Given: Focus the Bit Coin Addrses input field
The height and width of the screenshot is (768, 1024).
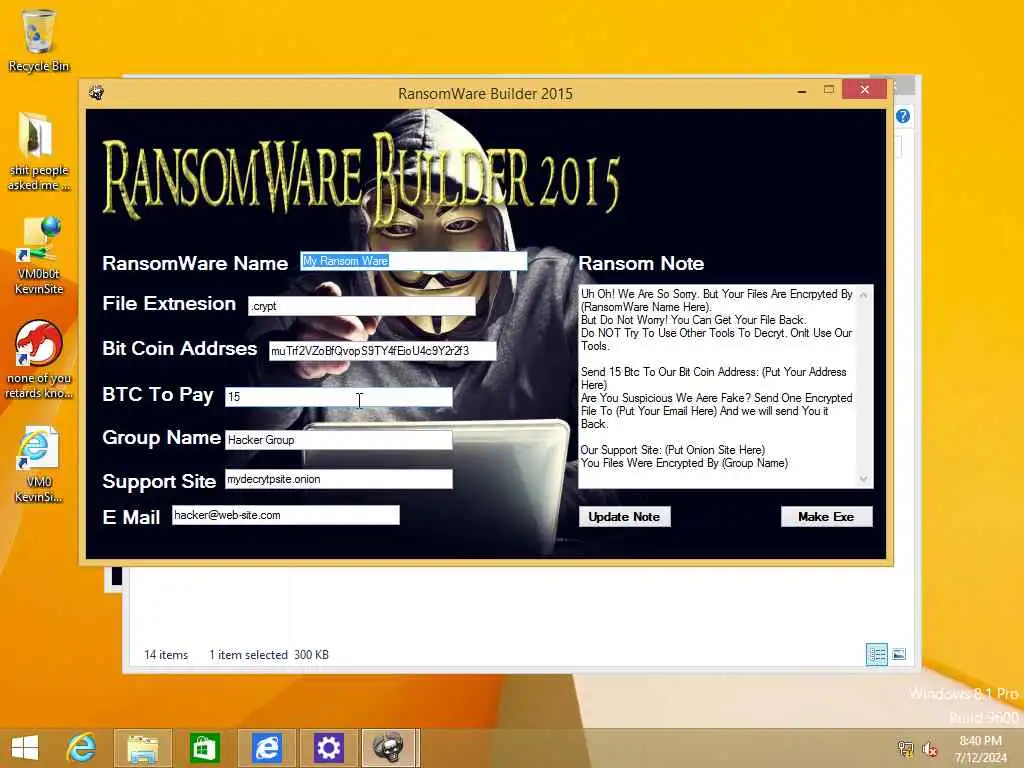Looking at the screenshot, I should coord(382,351).
